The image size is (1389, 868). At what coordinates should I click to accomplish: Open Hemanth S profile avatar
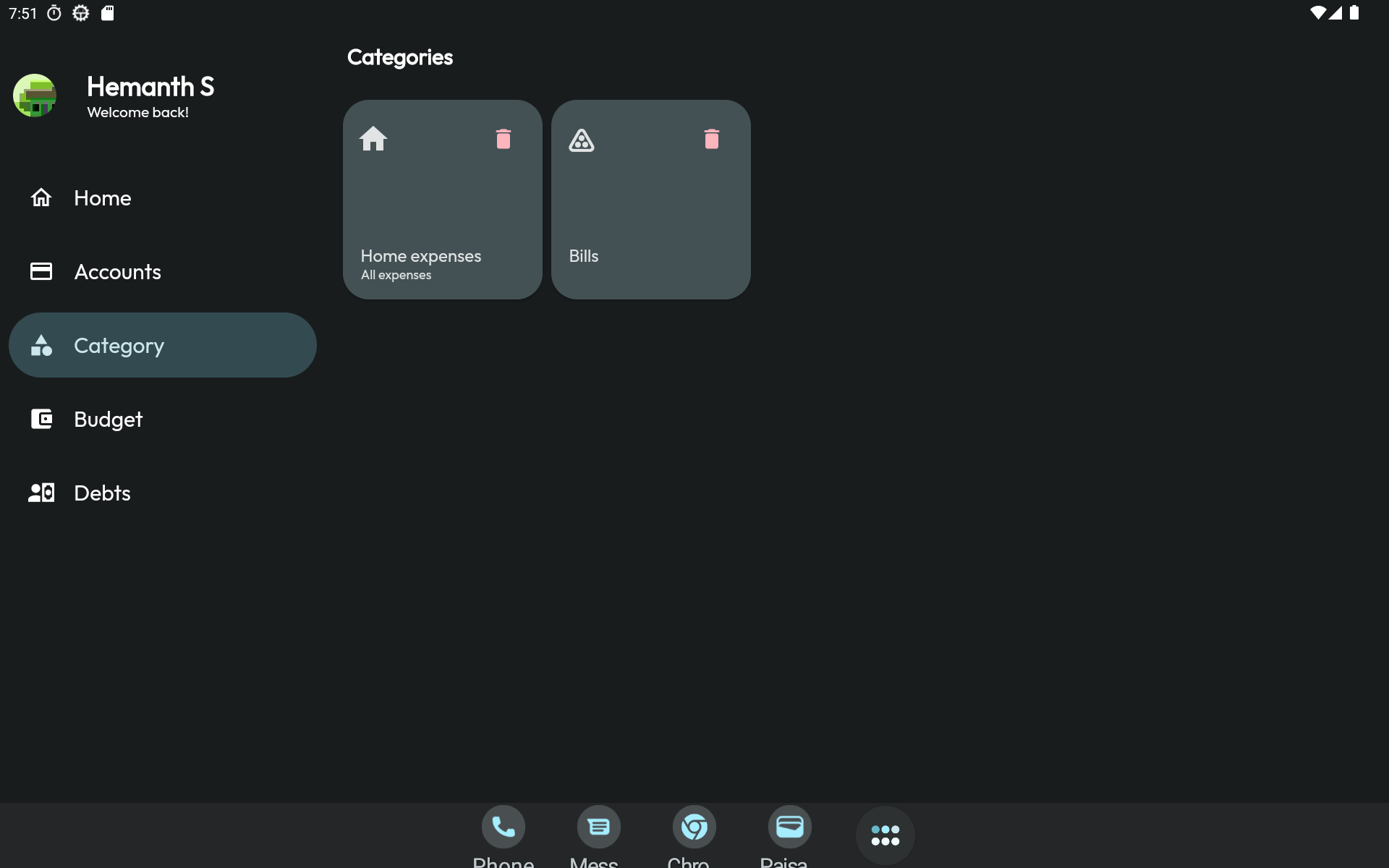point(35,95)
